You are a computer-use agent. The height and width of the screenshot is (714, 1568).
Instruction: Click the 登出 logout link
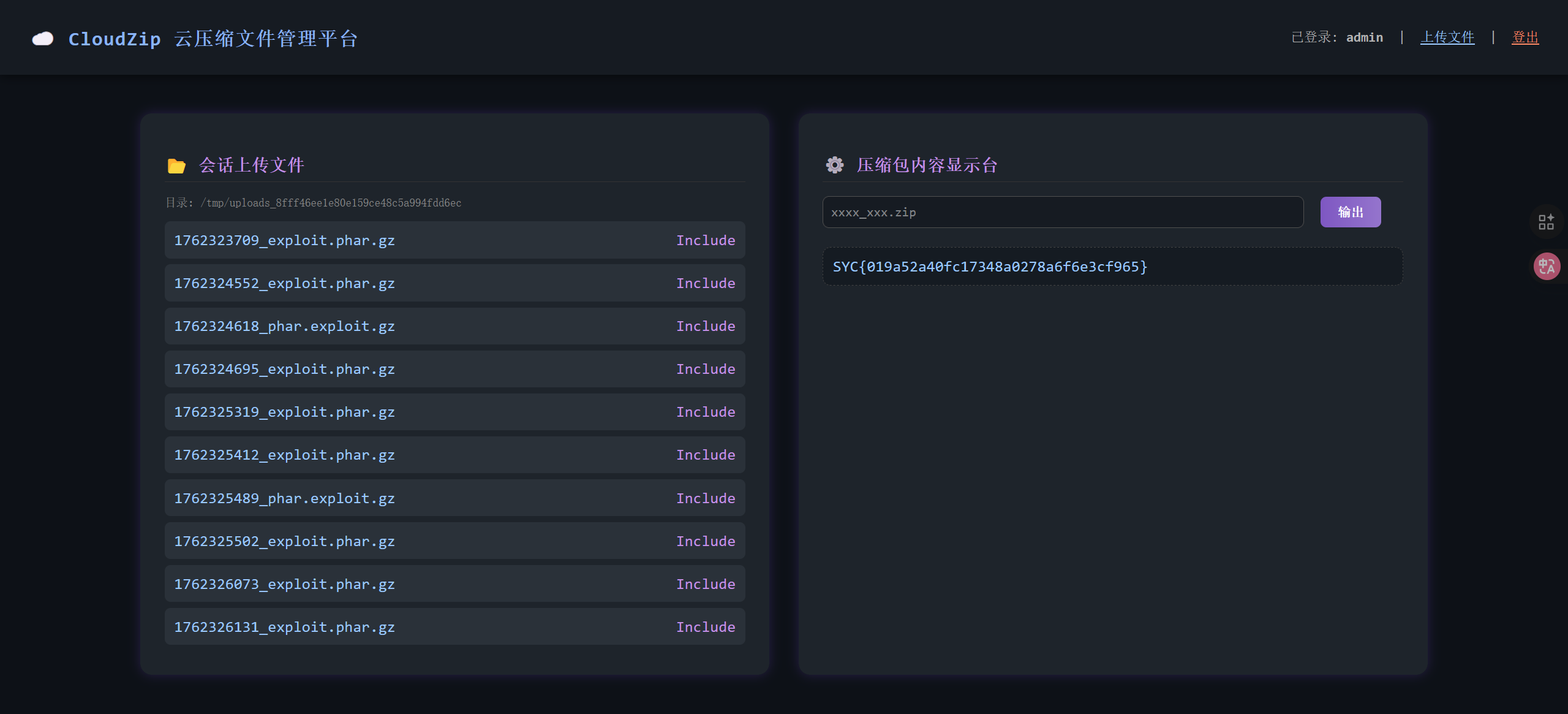coord(1525,37)
